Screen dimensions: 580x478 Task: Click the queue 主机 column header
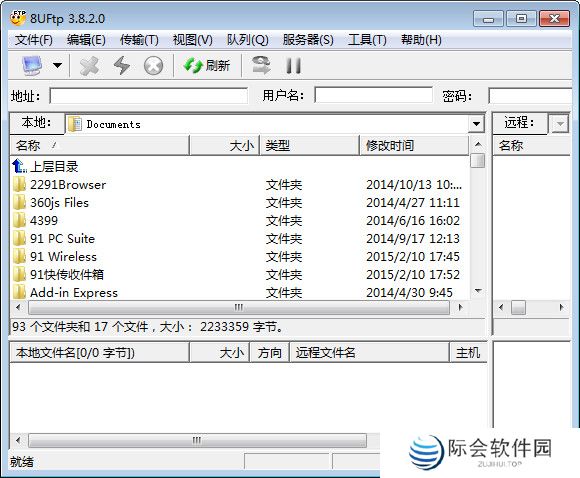point(468,353)
